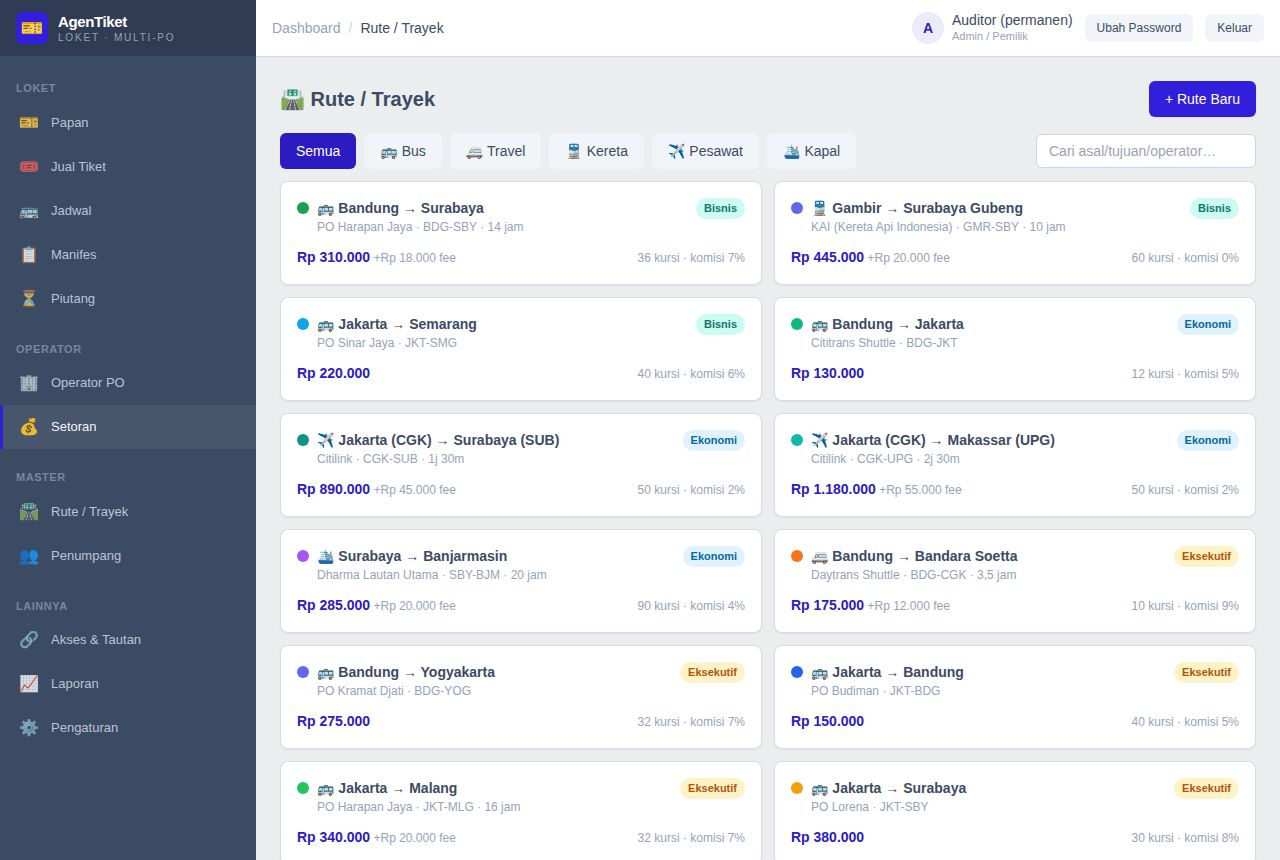This screenshot has height=860, width=1280.
Task: Click the AgenTiket logo icon
Action: (x=32, y=28)
